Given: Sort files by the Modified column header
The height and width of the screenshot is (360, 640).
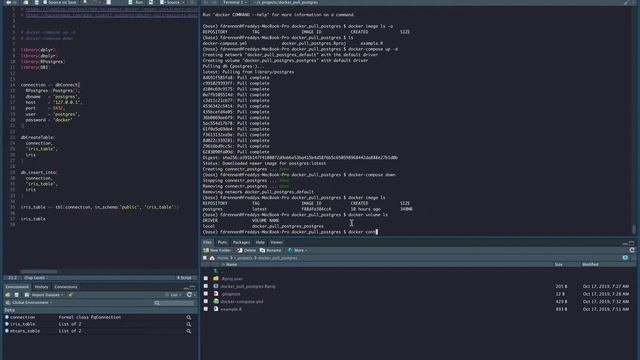Looking at the screenshot, I should click(x=590, y=264).
